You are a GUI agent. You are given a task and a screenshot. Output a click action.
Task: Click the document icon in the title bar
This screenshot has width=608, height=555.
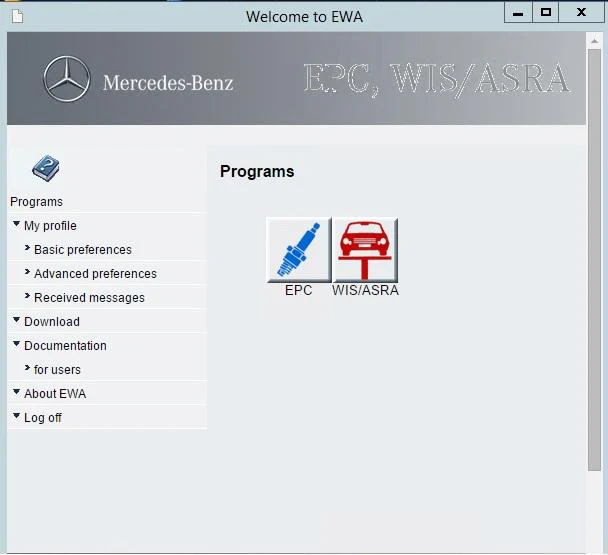point(15,16)
